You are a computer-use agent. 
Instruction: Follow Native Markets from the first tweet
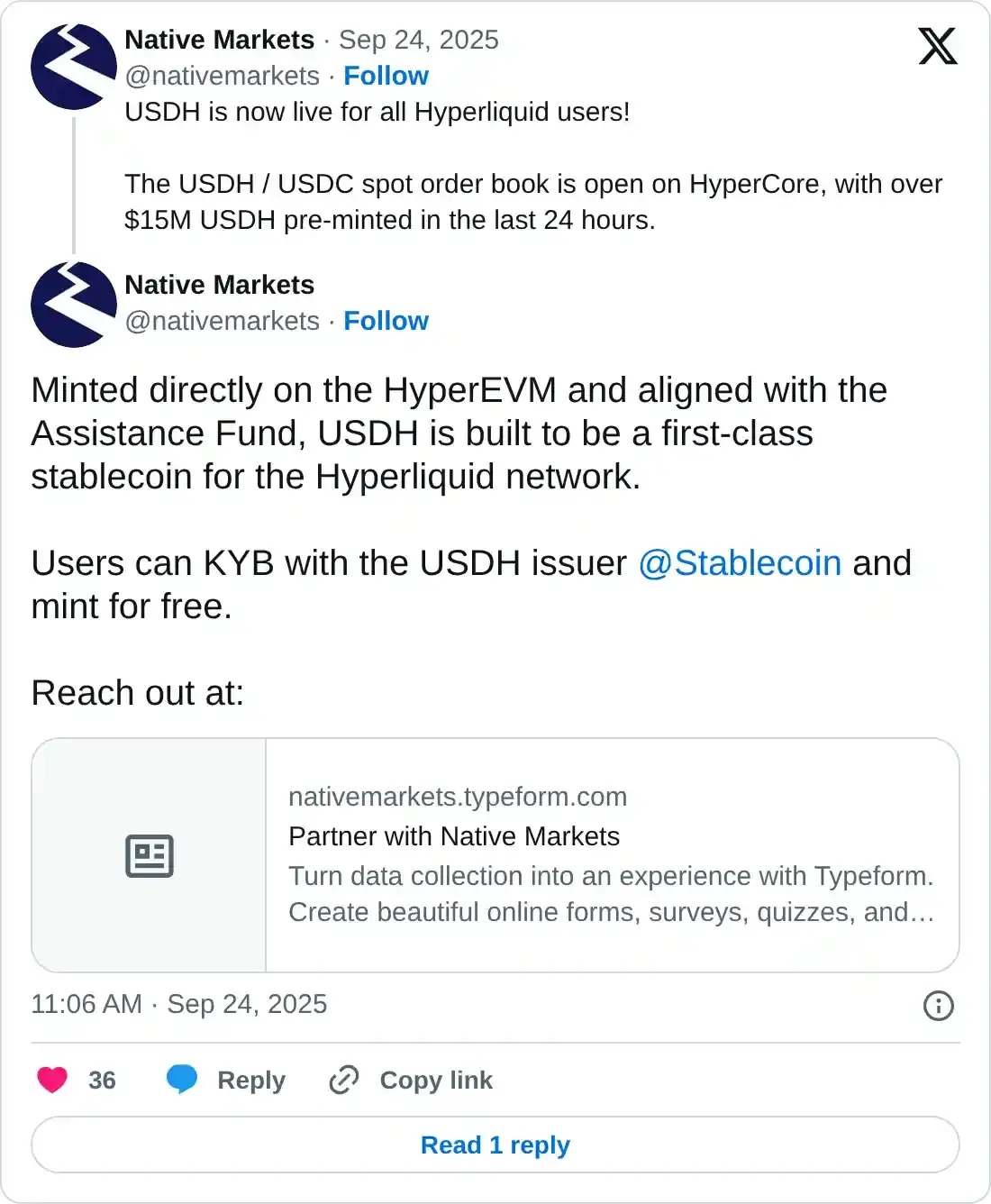coord(386,76)
